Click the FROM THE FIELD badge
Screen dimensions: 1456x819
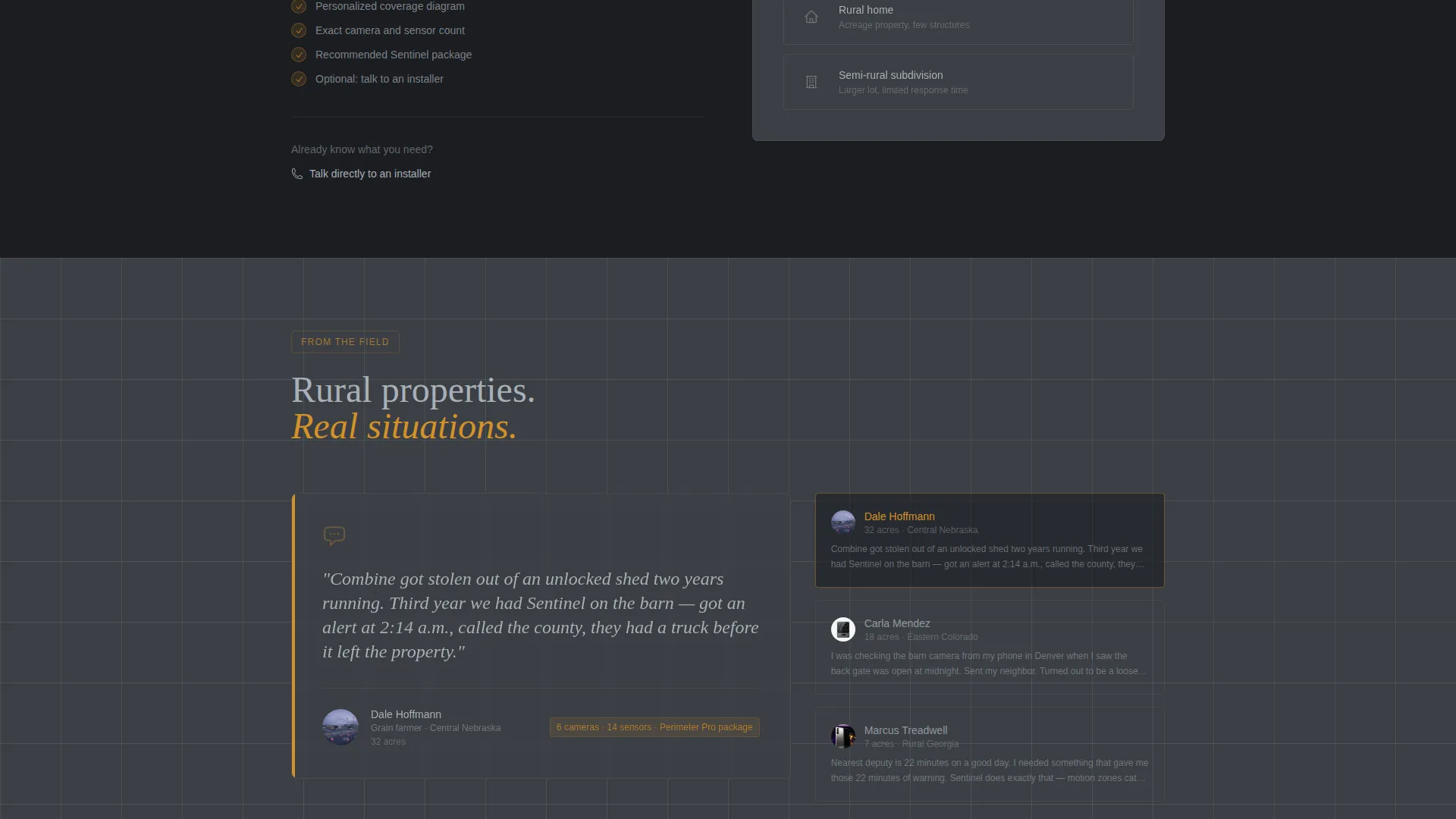coord(345,342)
